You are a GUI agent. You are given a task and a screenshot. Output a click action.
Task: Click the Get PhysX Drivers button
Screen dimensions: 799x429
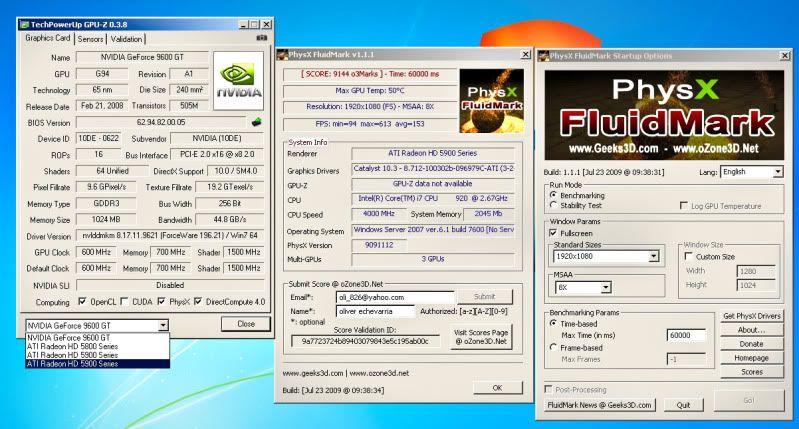[x=751, y=316]
